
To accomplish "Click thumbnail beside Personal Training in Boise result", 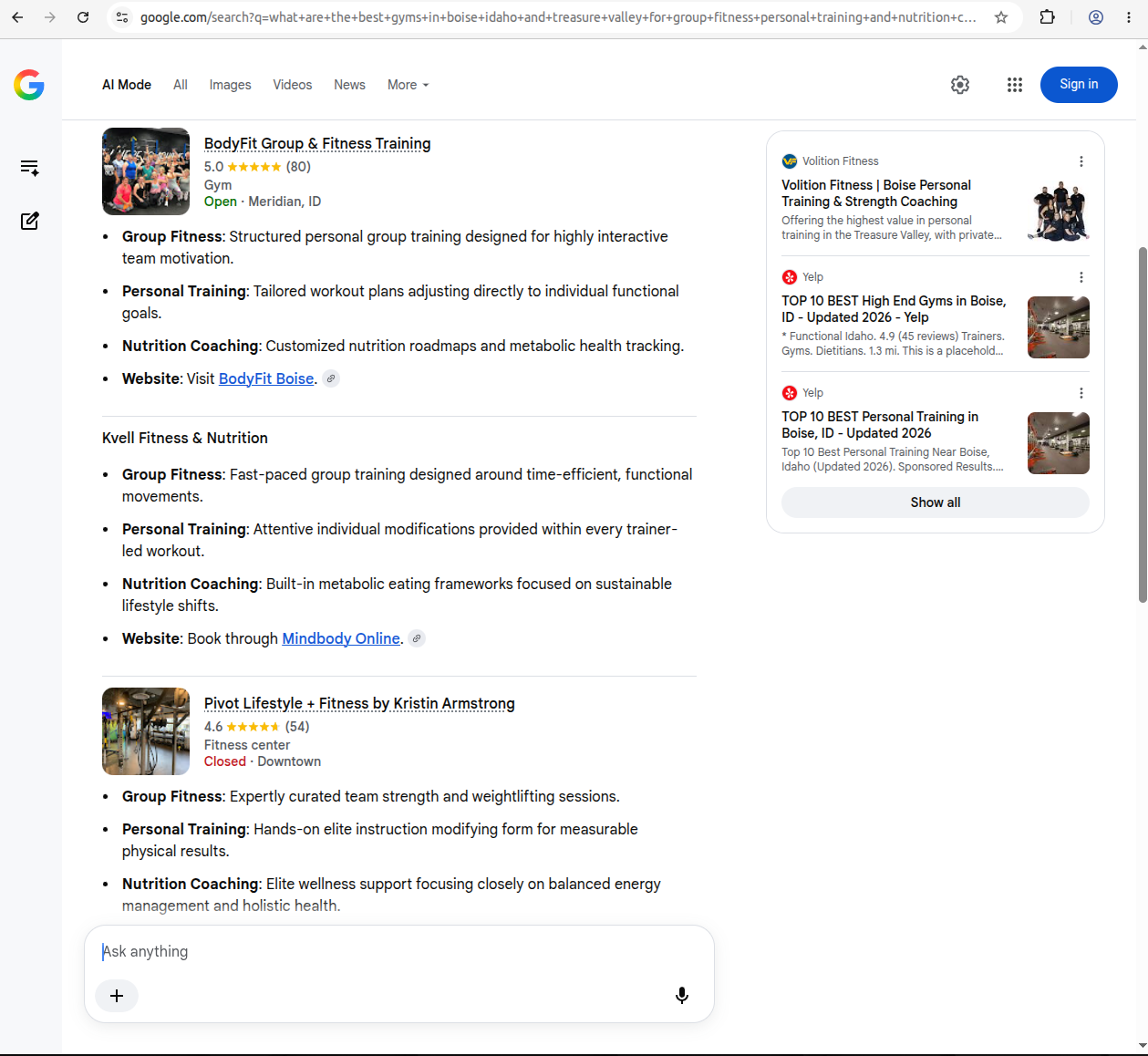I will [1059, 443].
